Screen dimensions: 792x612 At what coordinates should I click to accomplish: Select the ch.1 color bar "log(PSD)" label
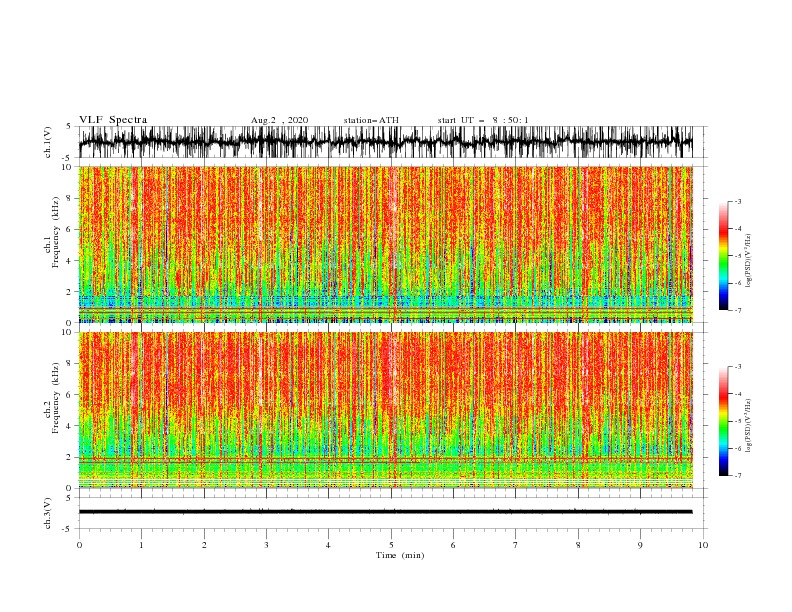point(748,261)
